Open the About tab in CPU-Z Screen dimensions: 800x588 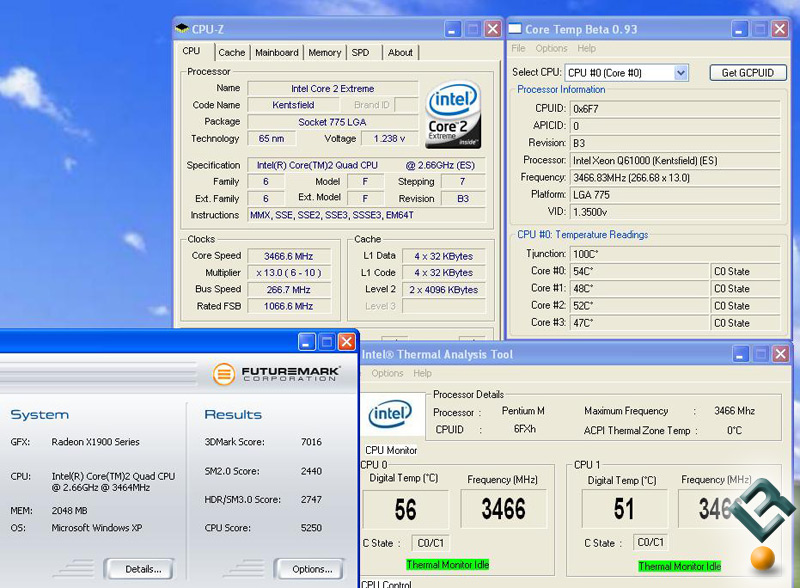click(x=400, y=53)
